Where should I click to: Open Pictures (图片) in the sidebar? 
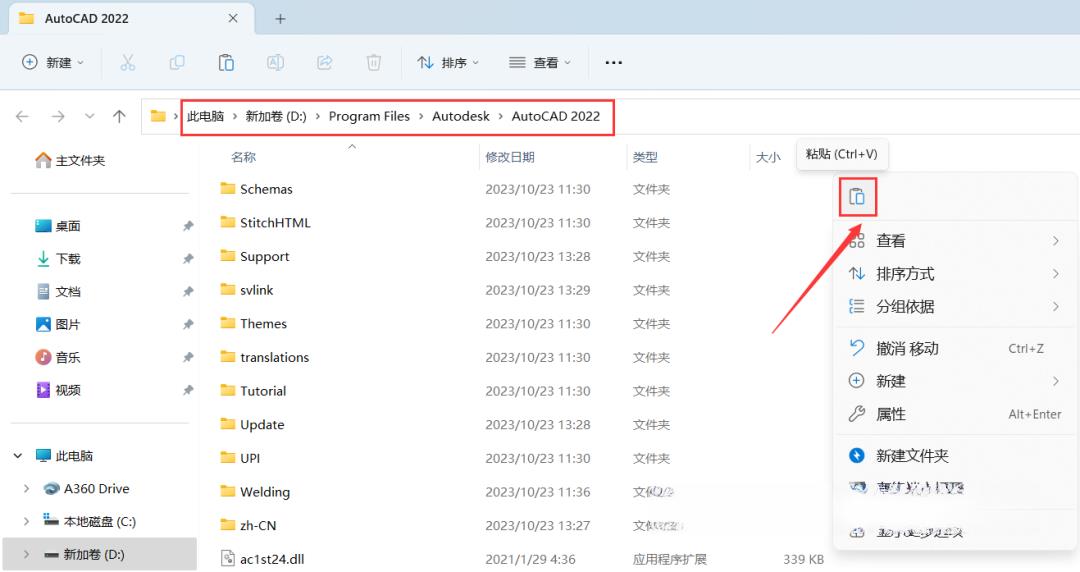click(58, 325)
